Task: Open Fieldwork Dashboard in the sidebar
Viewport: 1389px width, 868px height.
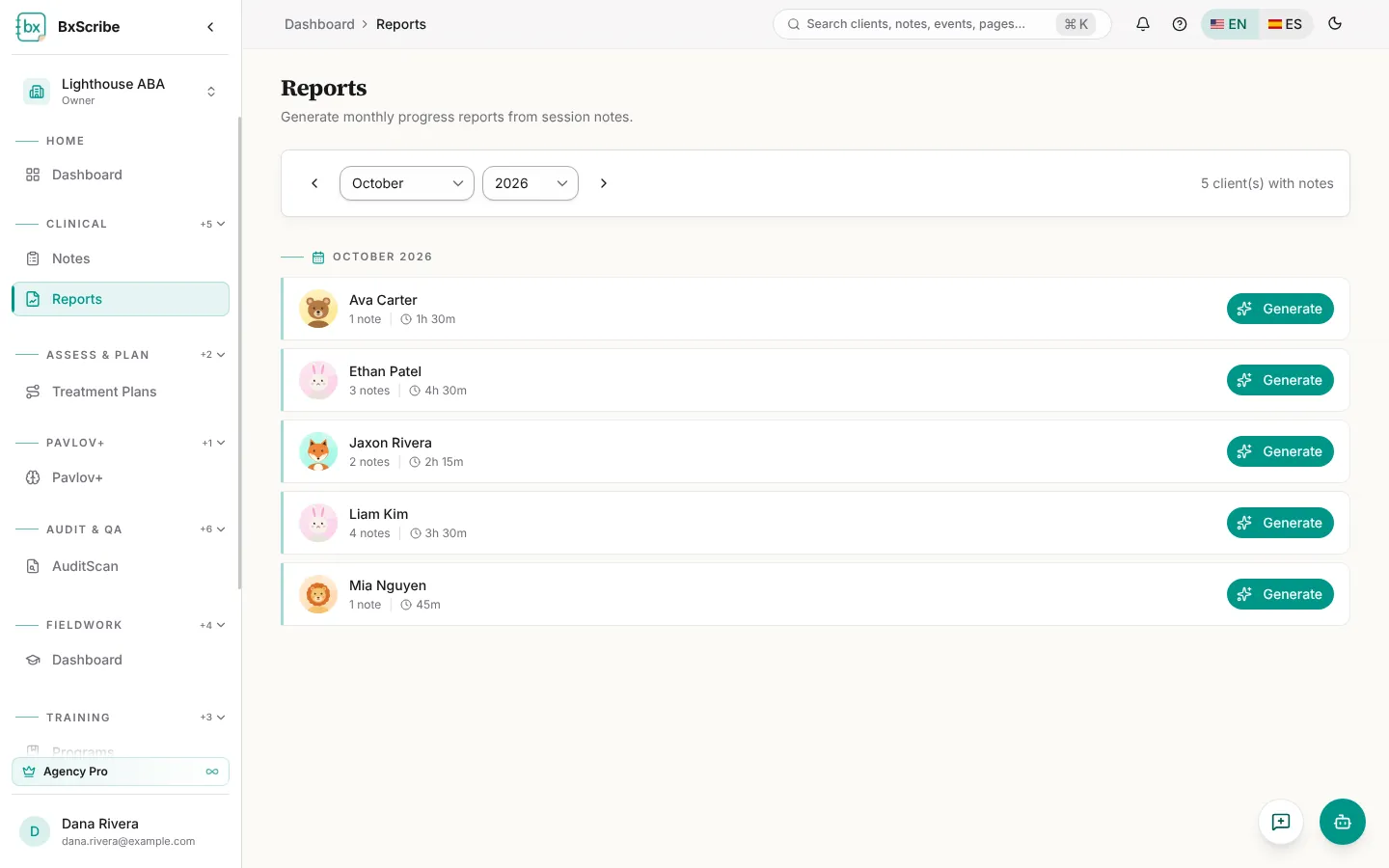Action: [x=121, y=660]
